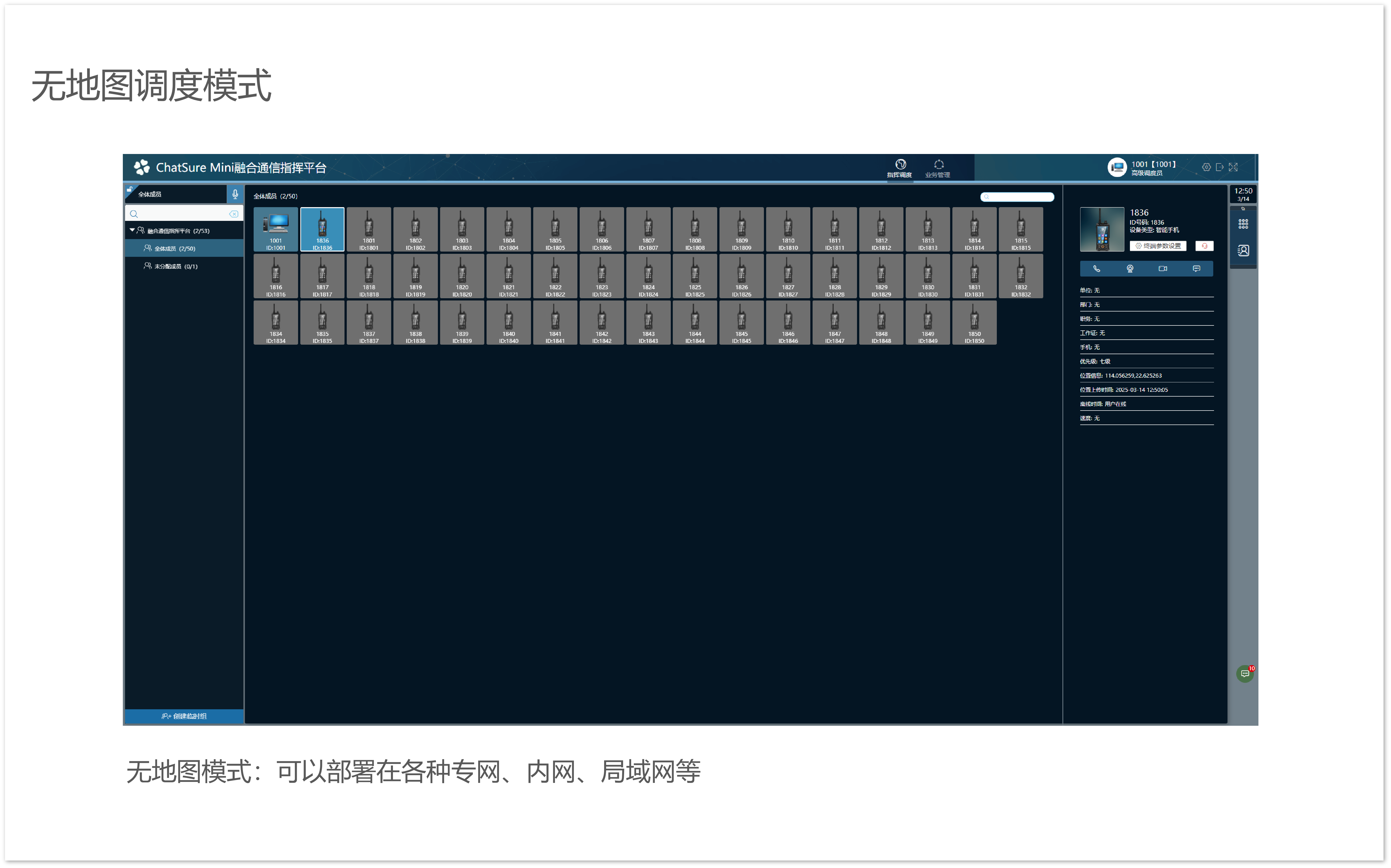Click the red headset button
Image resolution: width=1391 pixels, height=868 pixels.
tap(1205, 246)
